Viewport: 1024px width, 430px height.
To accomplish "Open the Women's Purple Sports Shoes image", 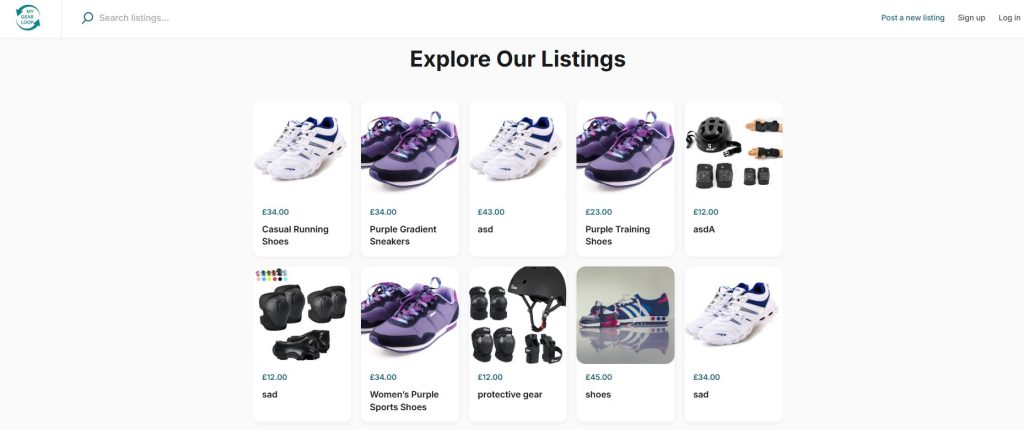I will click(410, 315).
